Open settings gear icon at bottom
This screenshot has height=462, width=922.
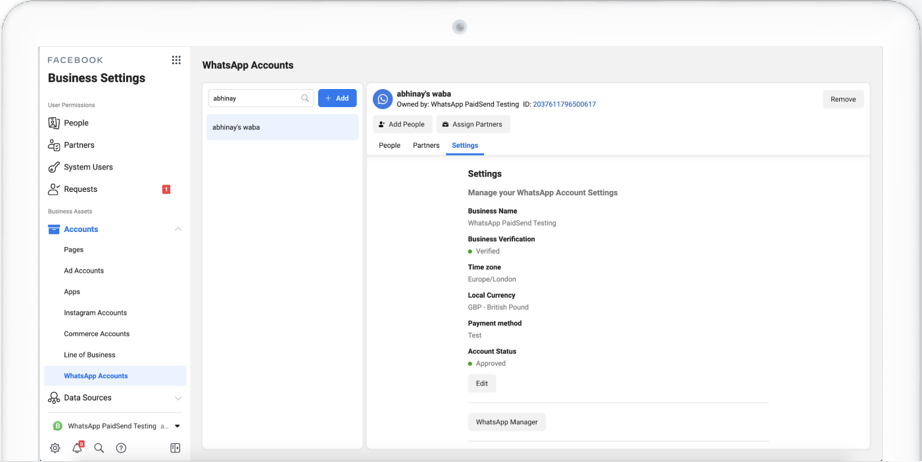[55, 448]
